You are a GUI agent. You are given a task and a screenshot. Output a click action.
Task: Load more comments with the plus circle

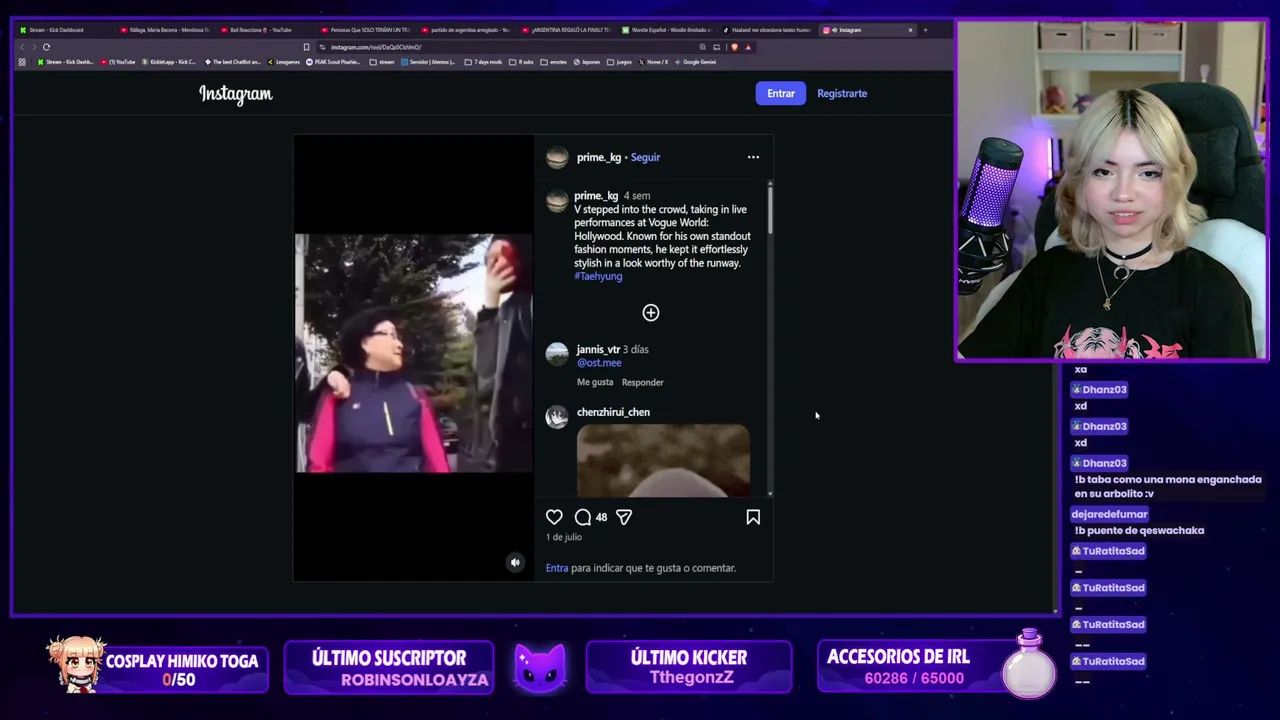(x=651, y=313)
